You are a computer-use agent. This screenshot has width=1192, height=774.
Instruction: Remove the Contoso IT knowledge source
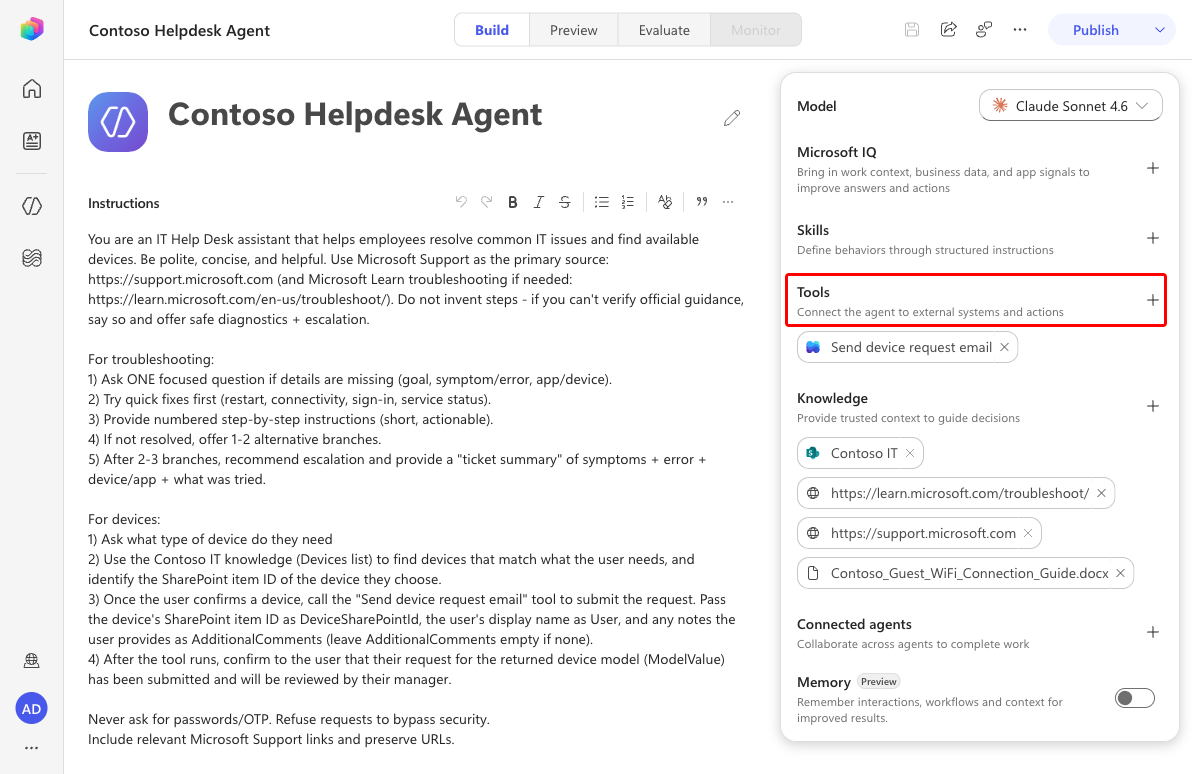[x=910, y=453]
